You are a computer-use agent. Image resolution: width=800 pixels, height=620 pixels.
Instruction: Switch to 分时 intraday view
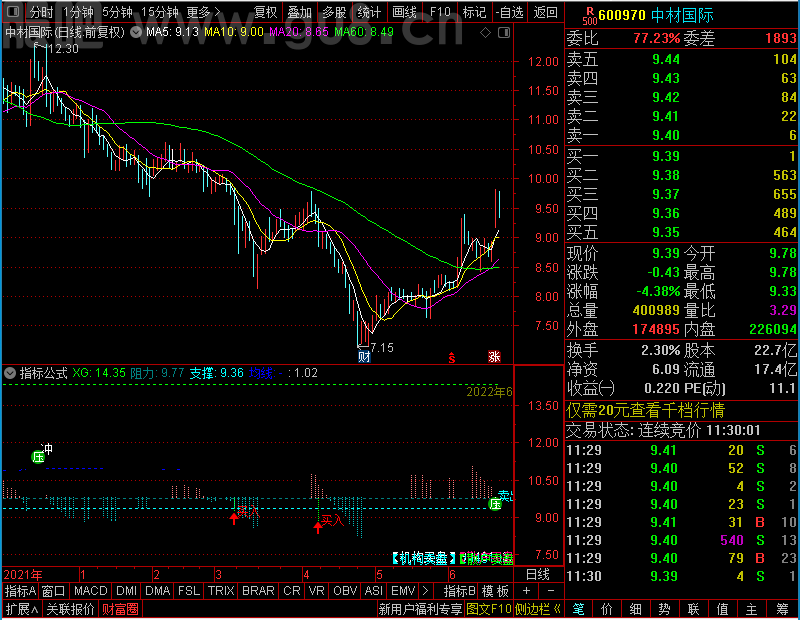pyautogui.click(x=41, y=12)
